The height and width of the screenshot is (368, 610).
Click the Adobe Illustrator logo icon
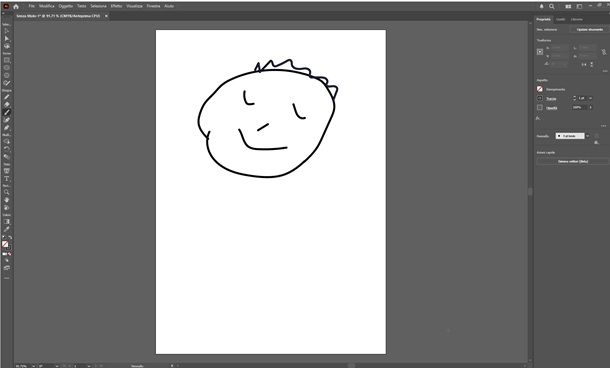(6, 6)
